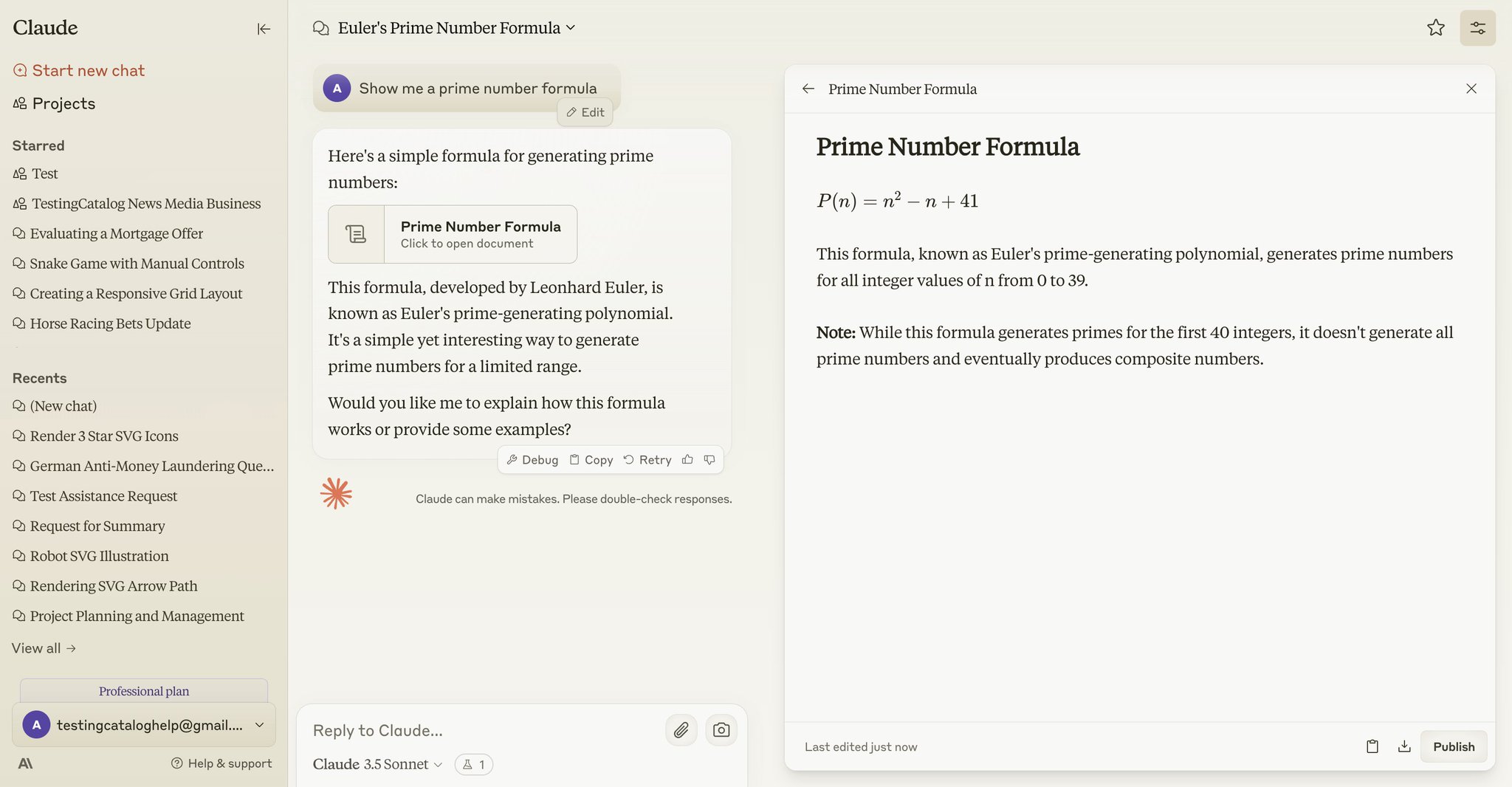Click the Anthropic logo at sidebar bottom
The image size is (1512, 787).
(x=25, y=763)
